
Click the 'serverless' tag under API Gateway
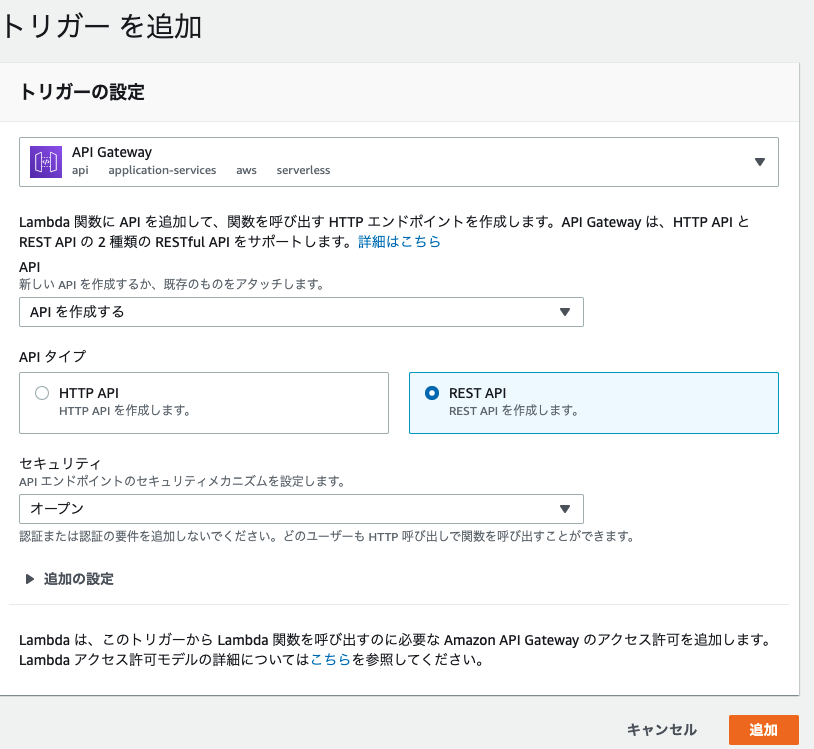303,170
